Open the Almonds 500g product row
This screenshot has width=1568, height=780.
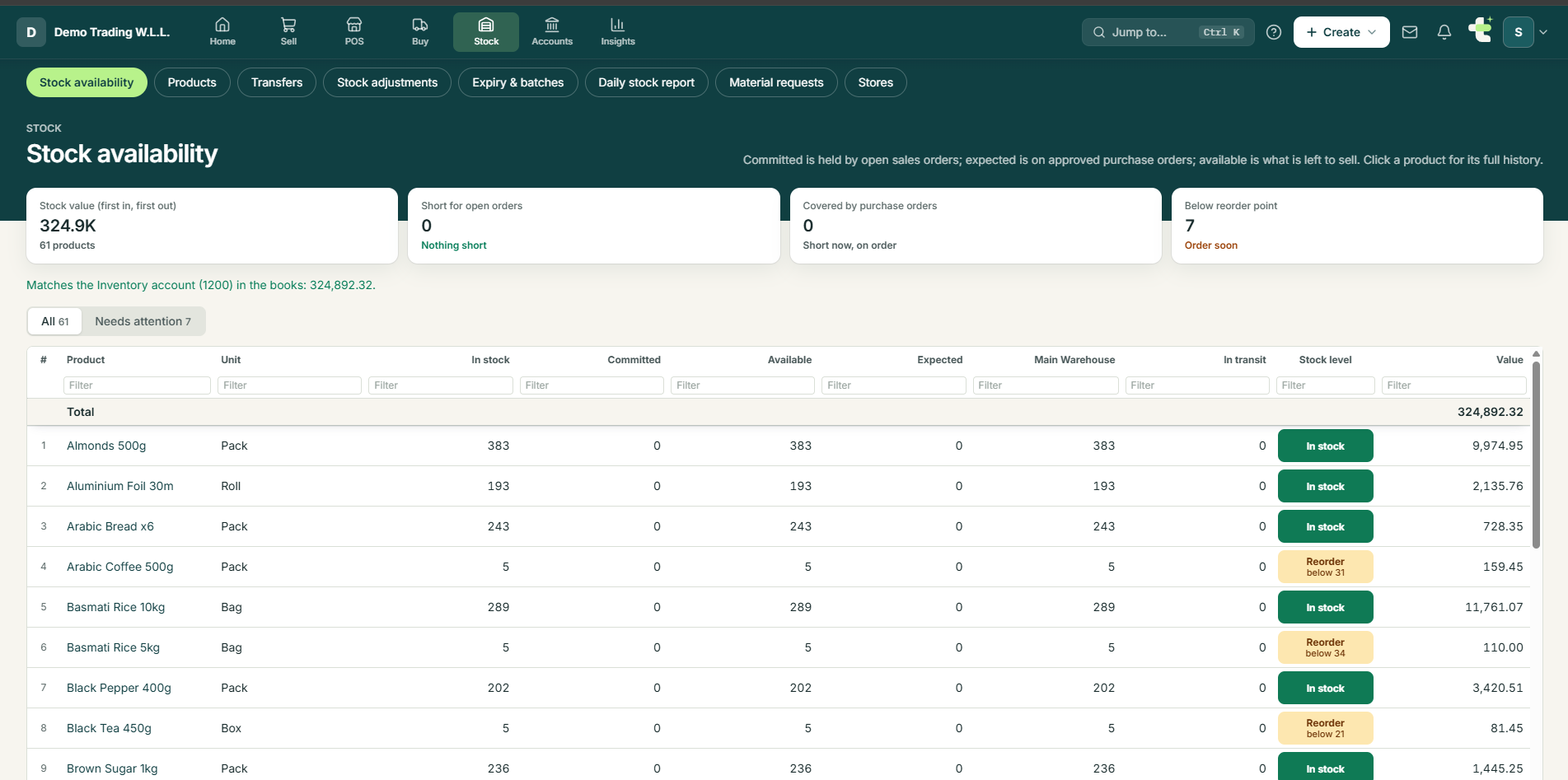(x=779, y=446)
